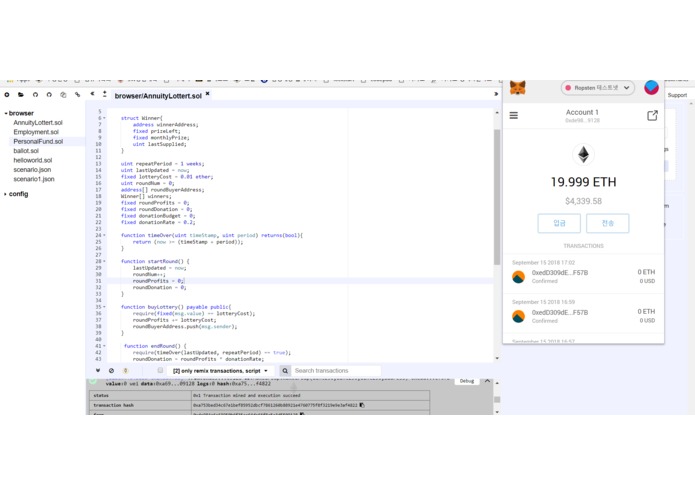The height and width of the screenshot is (494, 695).
Task: Click the terminal panel scrollbar thumb
Action: pos(497,400)
